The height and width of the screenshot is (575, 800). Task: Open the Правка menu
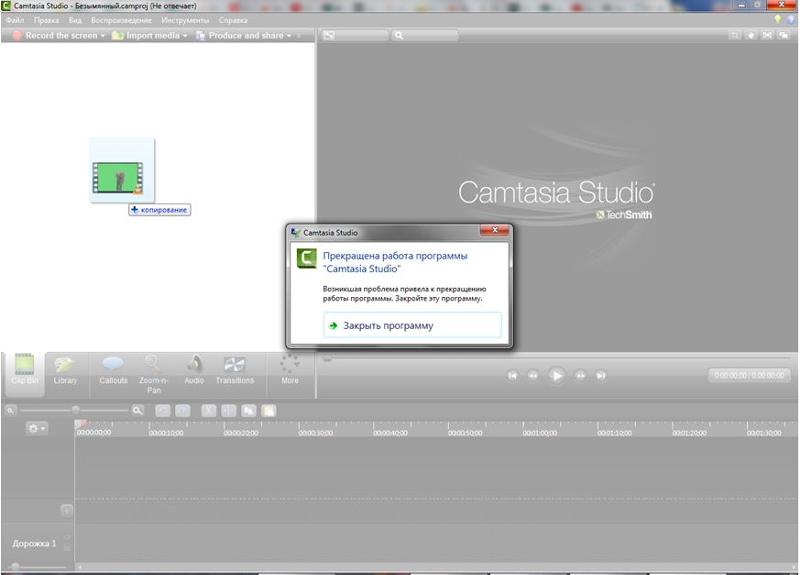46,20
